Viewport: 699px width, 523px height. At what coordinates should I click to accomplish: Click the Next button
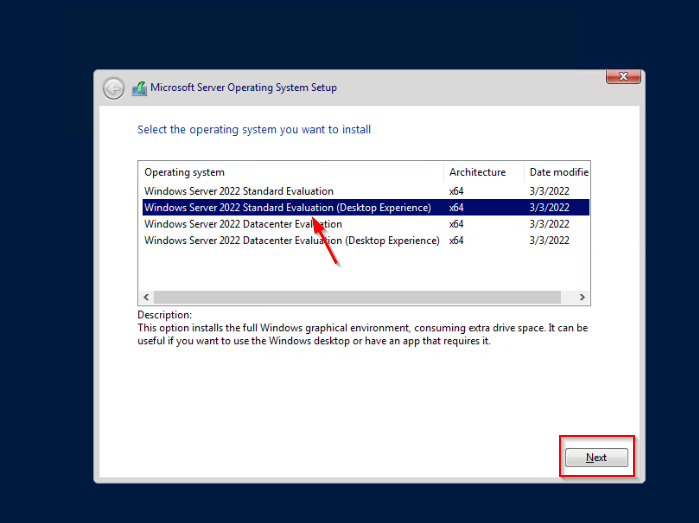[x=596, y=458]
